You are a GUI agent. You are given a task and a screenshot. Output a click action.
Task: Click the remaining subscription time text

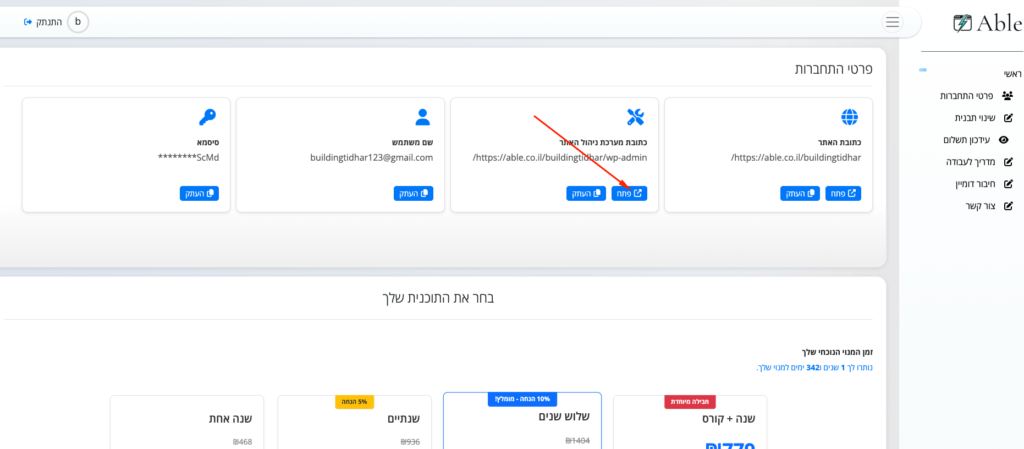pos(814,367)
